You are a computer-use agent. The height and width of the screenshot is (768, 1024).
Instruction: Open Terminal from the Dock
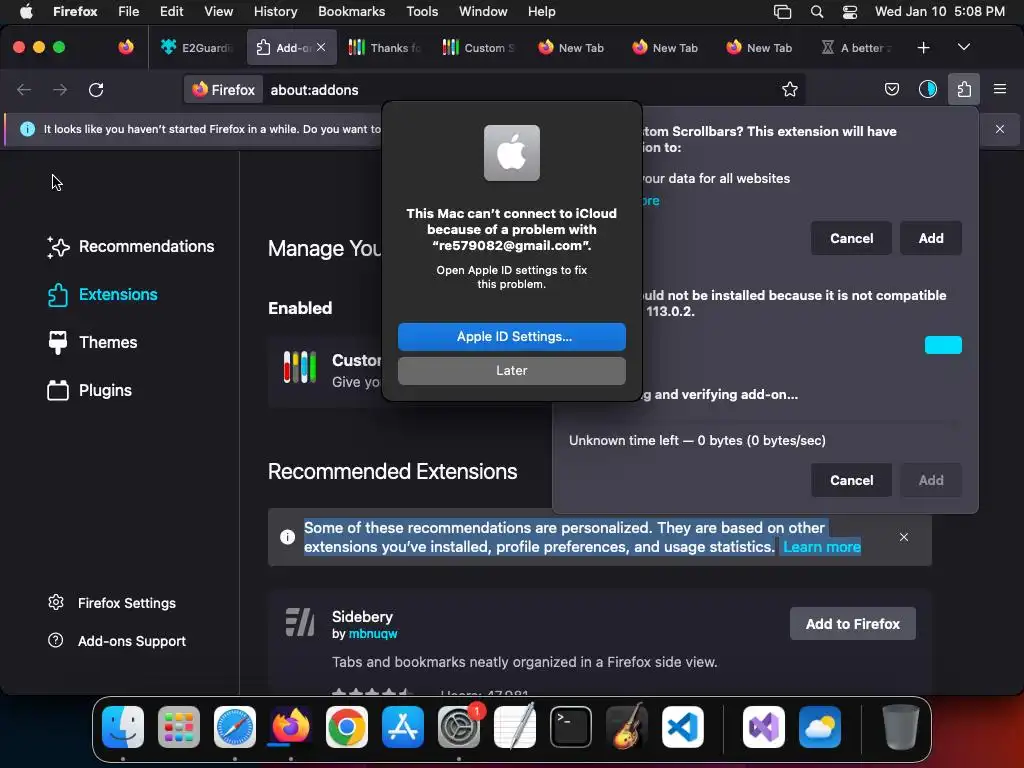pos(571,727)
